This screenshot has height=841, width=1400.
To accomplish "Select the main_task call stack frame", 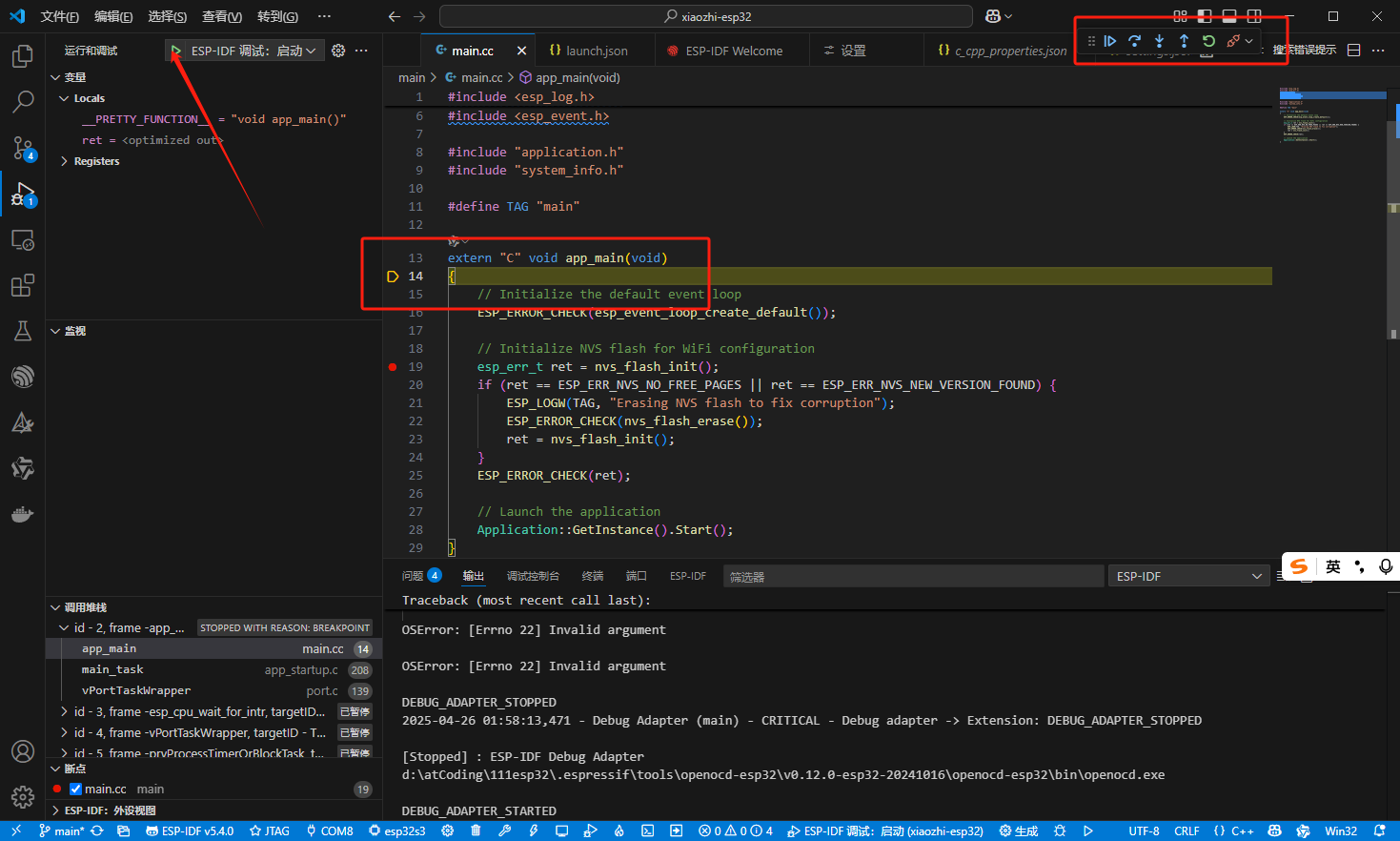I will pyautogui.click(x=213, y=669).
